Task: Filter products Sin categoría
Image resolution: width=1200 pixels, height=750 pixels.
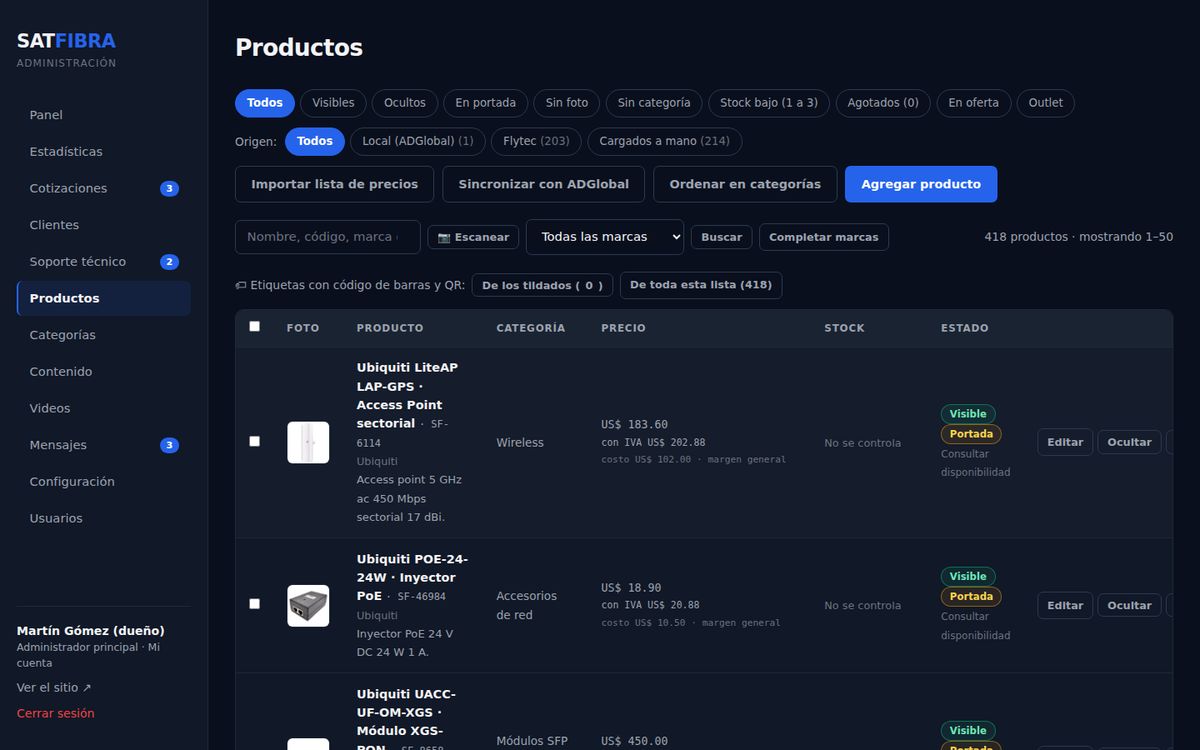Action: (654, 103)
